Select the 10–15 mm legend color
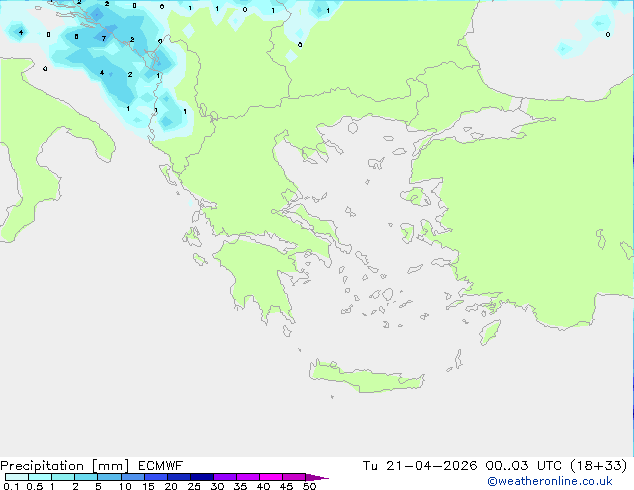Image resolution: width=634 pixels, height=490 pixels. [x=132, y=477]
